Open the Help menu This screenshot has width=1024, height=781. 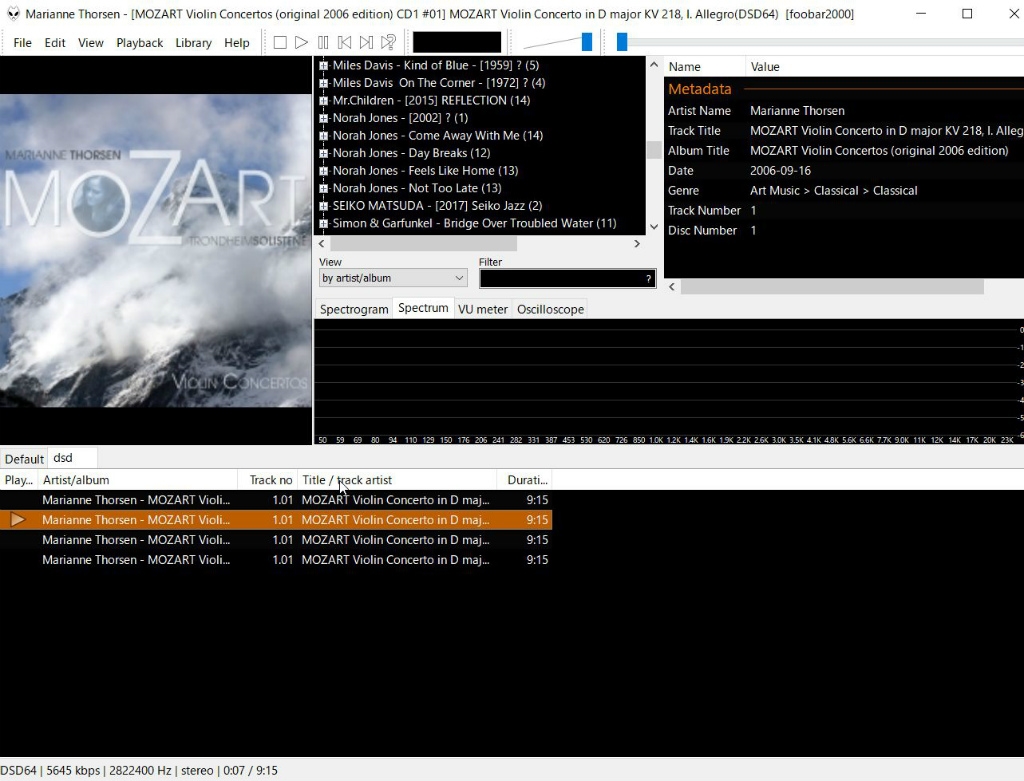coord(237,42)
